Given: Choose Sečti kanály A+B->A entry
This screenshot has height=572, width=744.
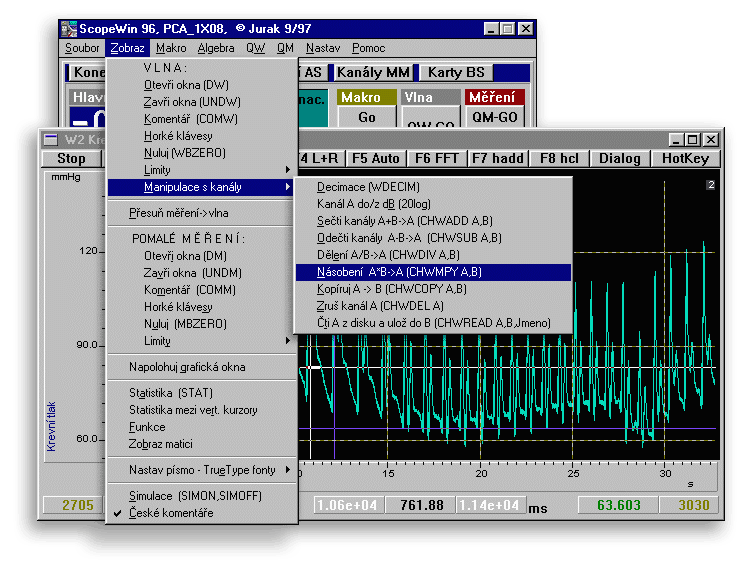Looking at the screenshot, I should (x=433, y=221).
